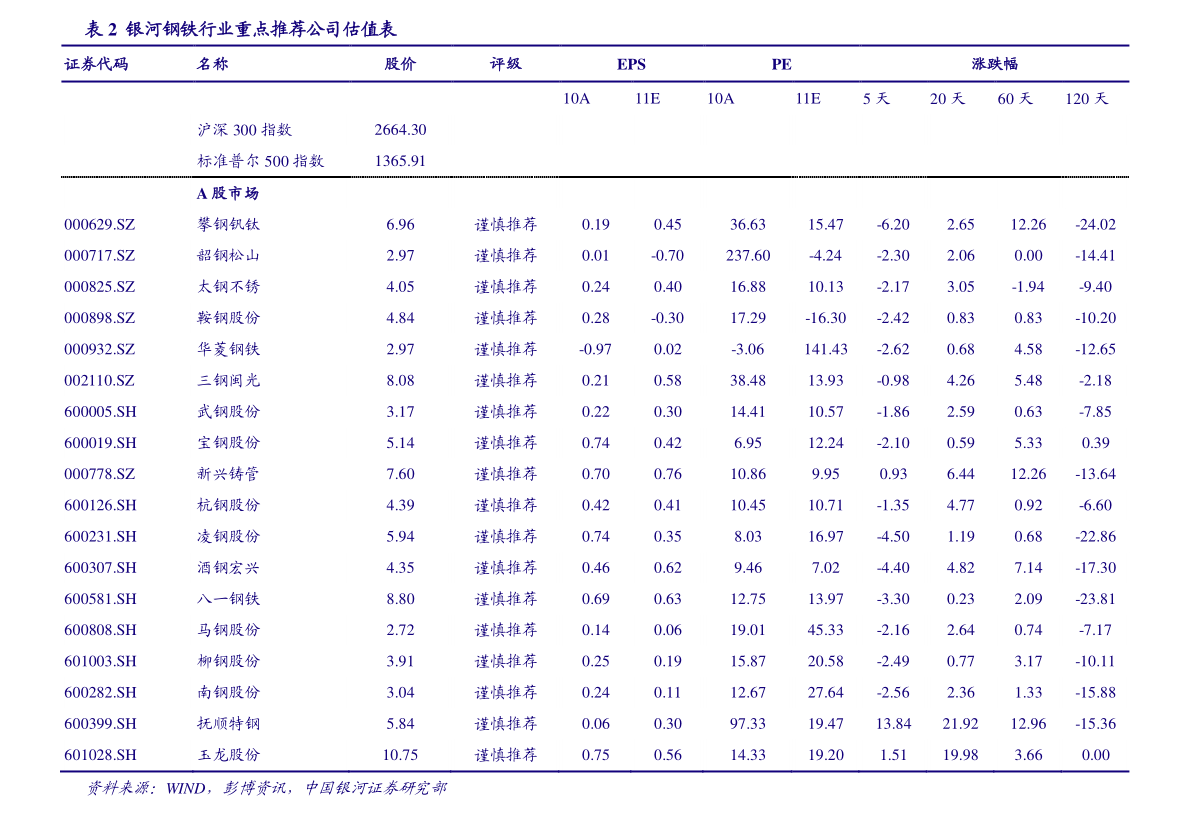The image size is (1191, 817).
Task: Select the stock code 600019.SH
Action: 100,443
